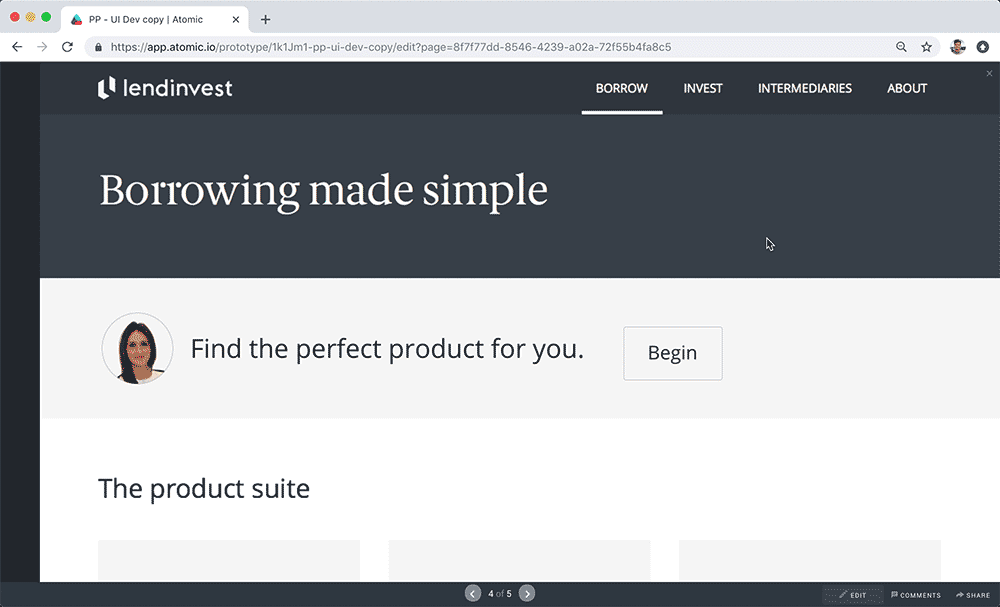Click the SHARE button

pos(973,595)
